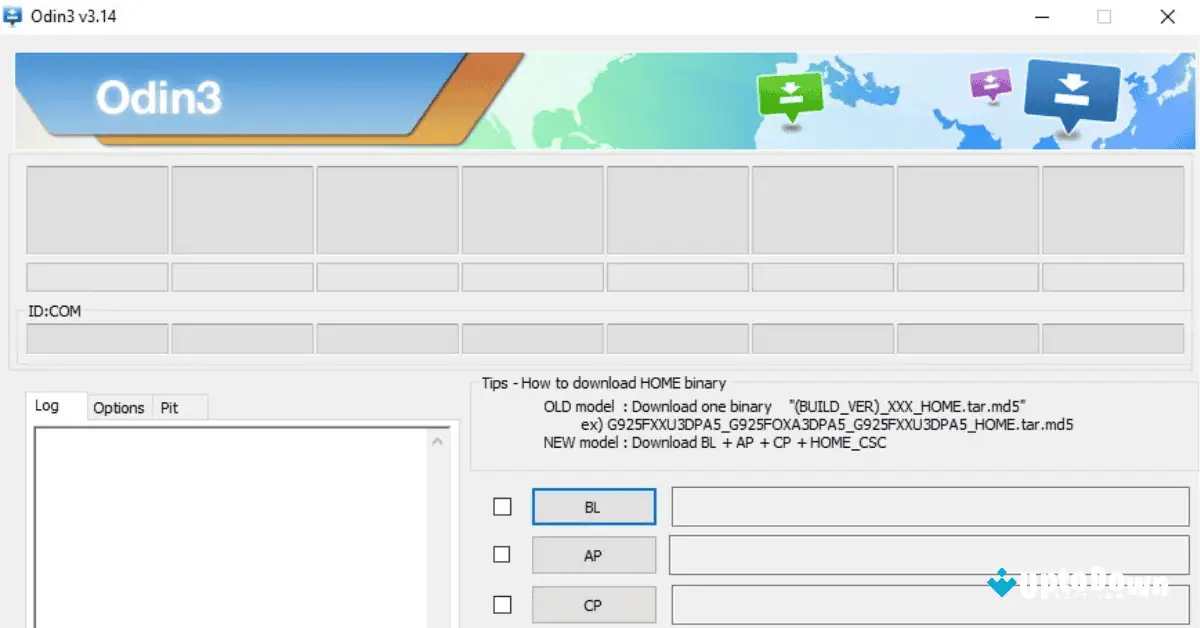Click the first ID:COM port box

[96, 338]
